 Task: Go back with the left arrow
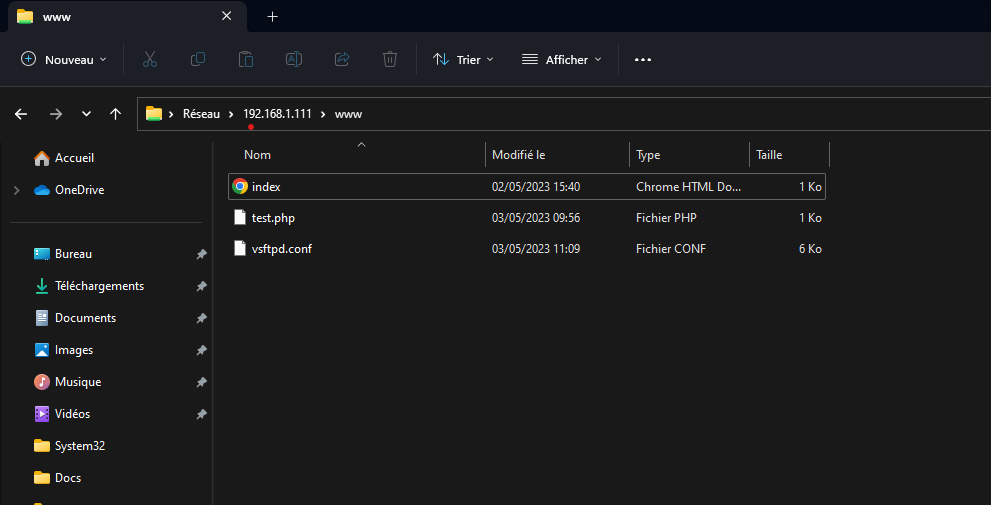point(21,114)
